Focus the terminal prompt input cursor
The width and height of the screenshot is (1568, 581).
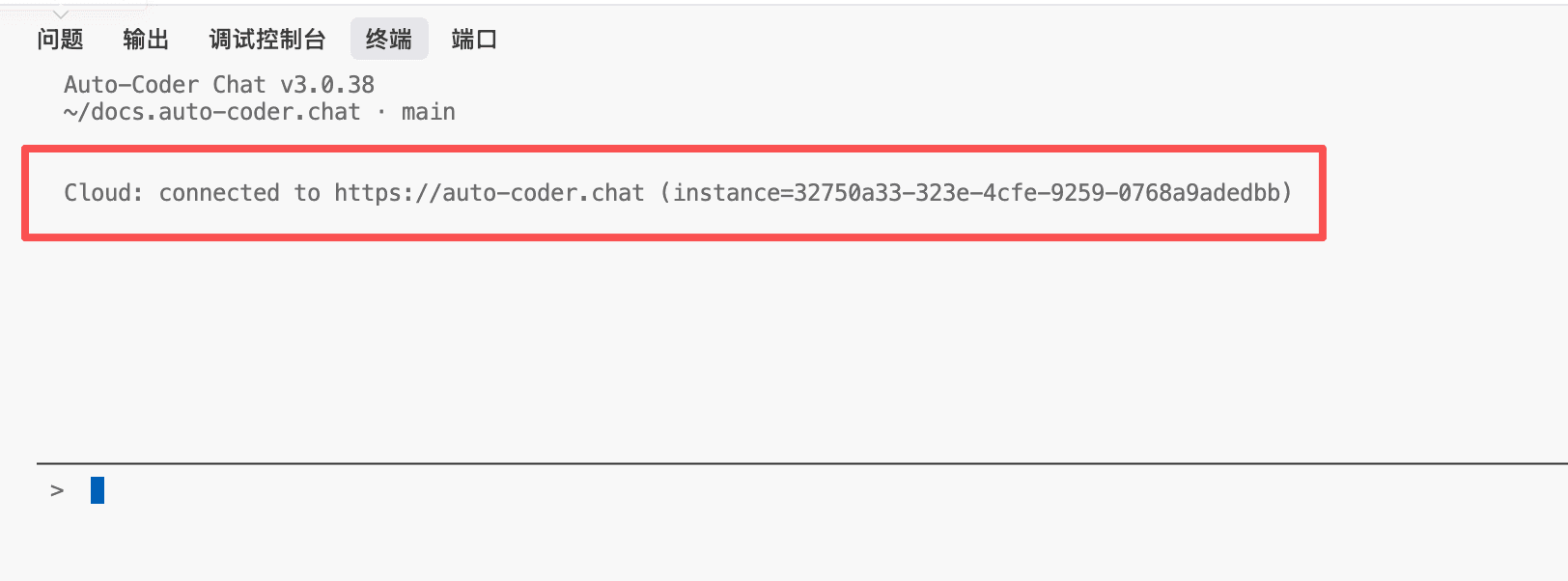click(x=98, y=490)
